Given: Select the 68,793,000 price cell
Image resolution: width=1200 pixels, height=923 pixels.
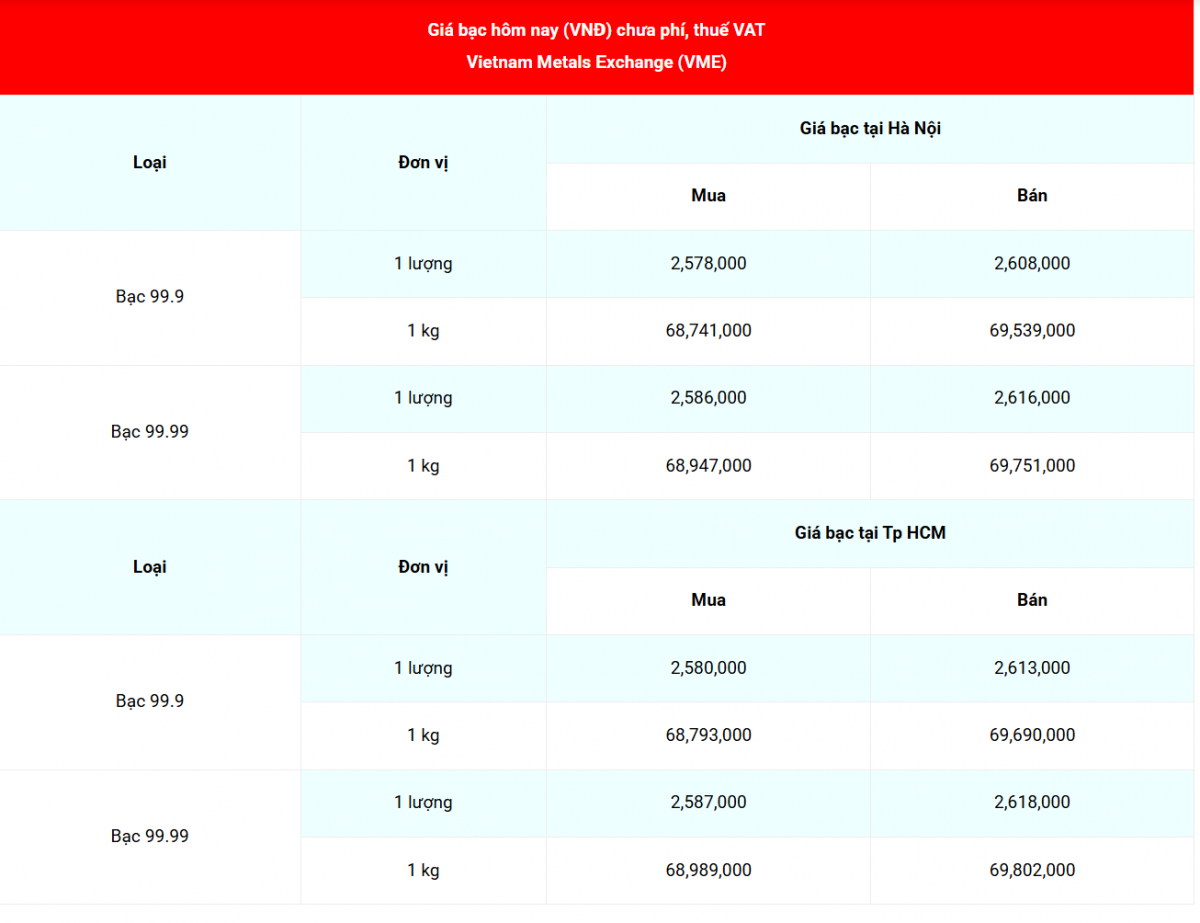Looking at the screenshot, I should [708, 736].
